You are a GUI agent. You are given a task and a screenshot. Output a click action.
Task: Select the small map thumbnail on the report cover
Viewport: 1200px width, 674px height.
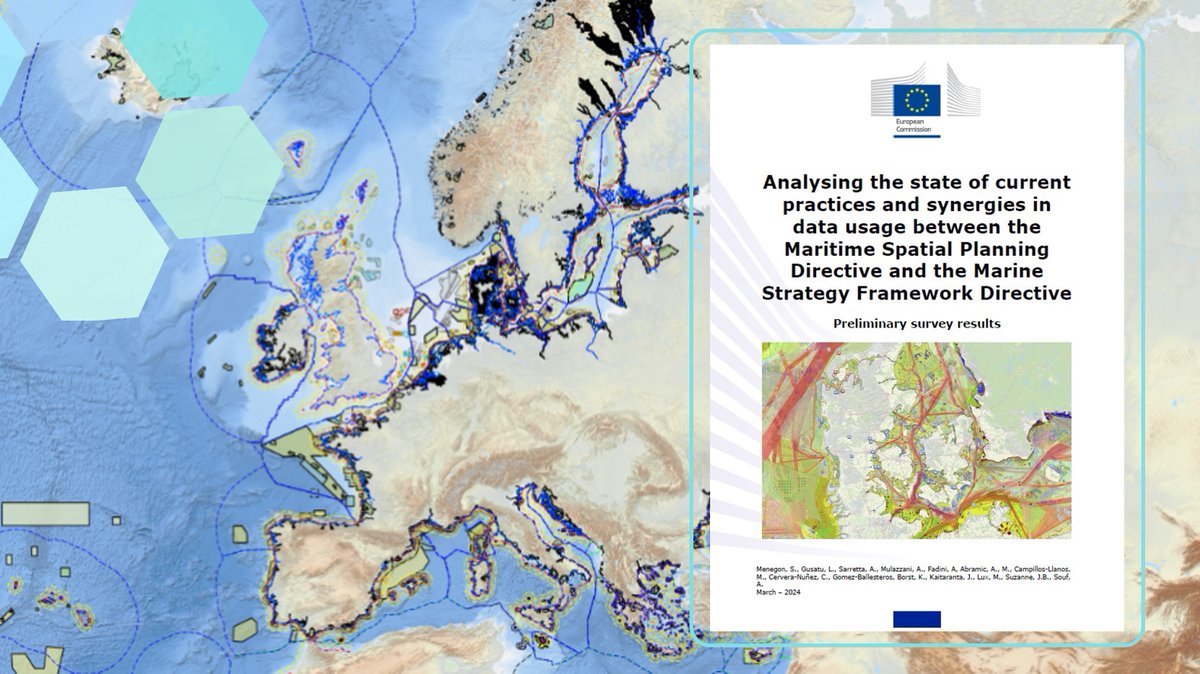click(x=917, y=440)
